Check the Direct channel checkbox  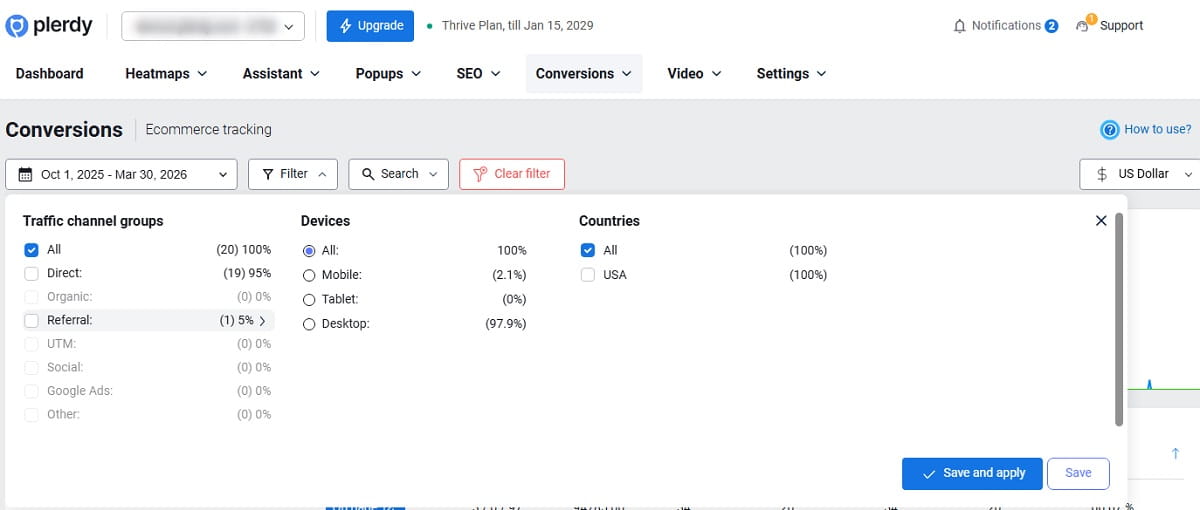[31, 273]
